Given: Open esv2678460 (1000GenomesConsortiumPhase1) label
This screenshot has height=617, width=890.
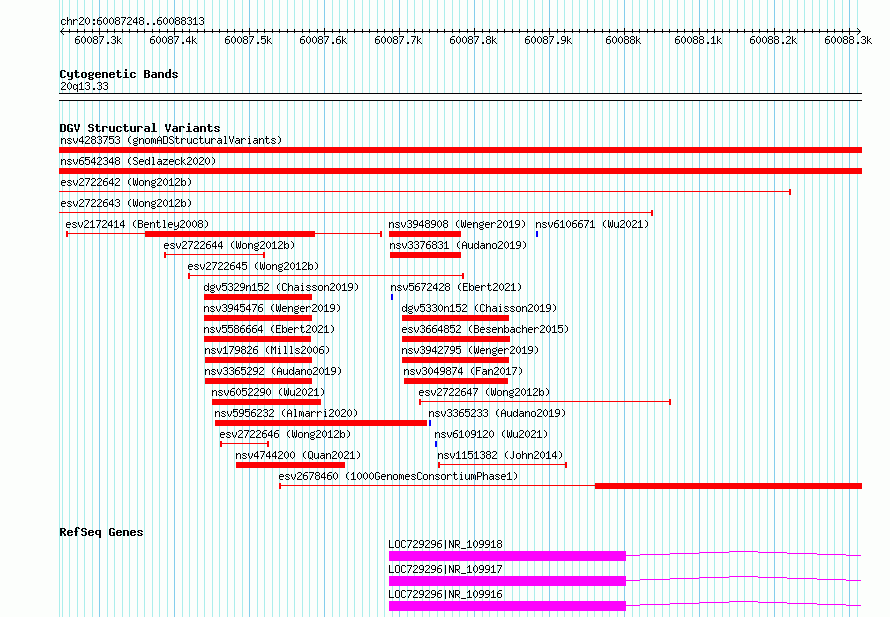Looking at the screenshot, I should click(398, 476).
